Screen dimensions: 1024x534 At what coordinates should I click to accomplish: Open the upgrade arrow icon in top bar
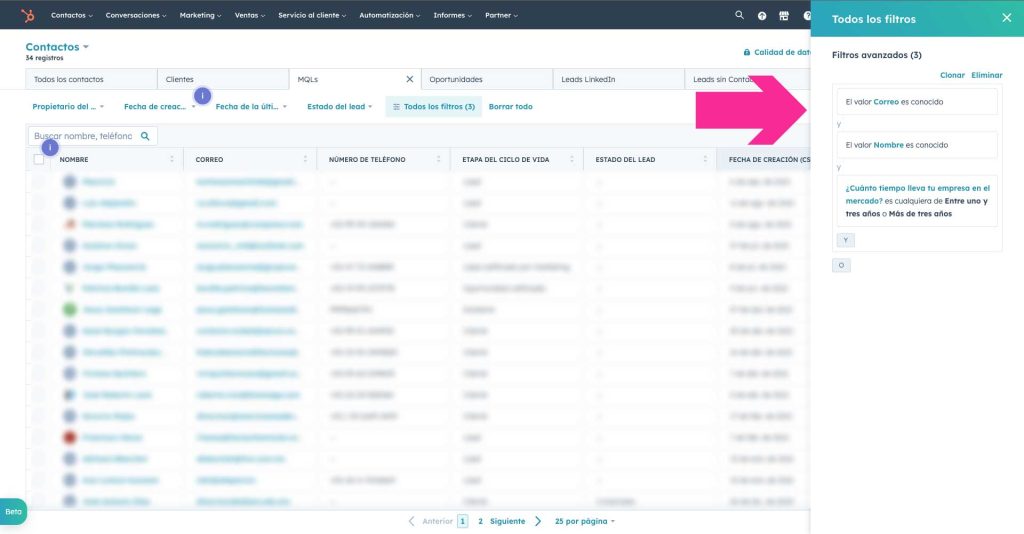click(x=761, y=16)
